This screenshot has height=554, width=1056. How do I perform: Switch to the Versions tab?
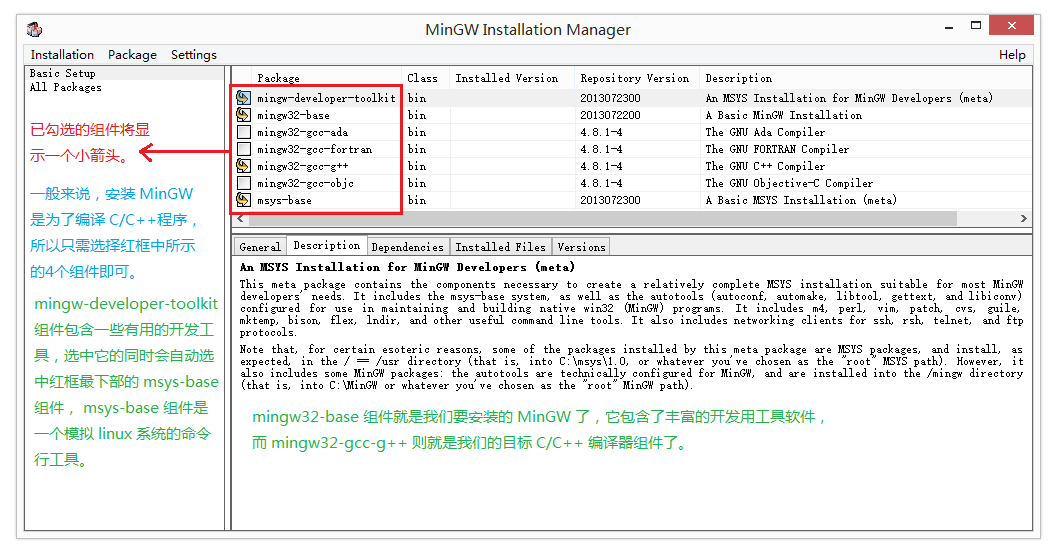(x=581, y=246)
